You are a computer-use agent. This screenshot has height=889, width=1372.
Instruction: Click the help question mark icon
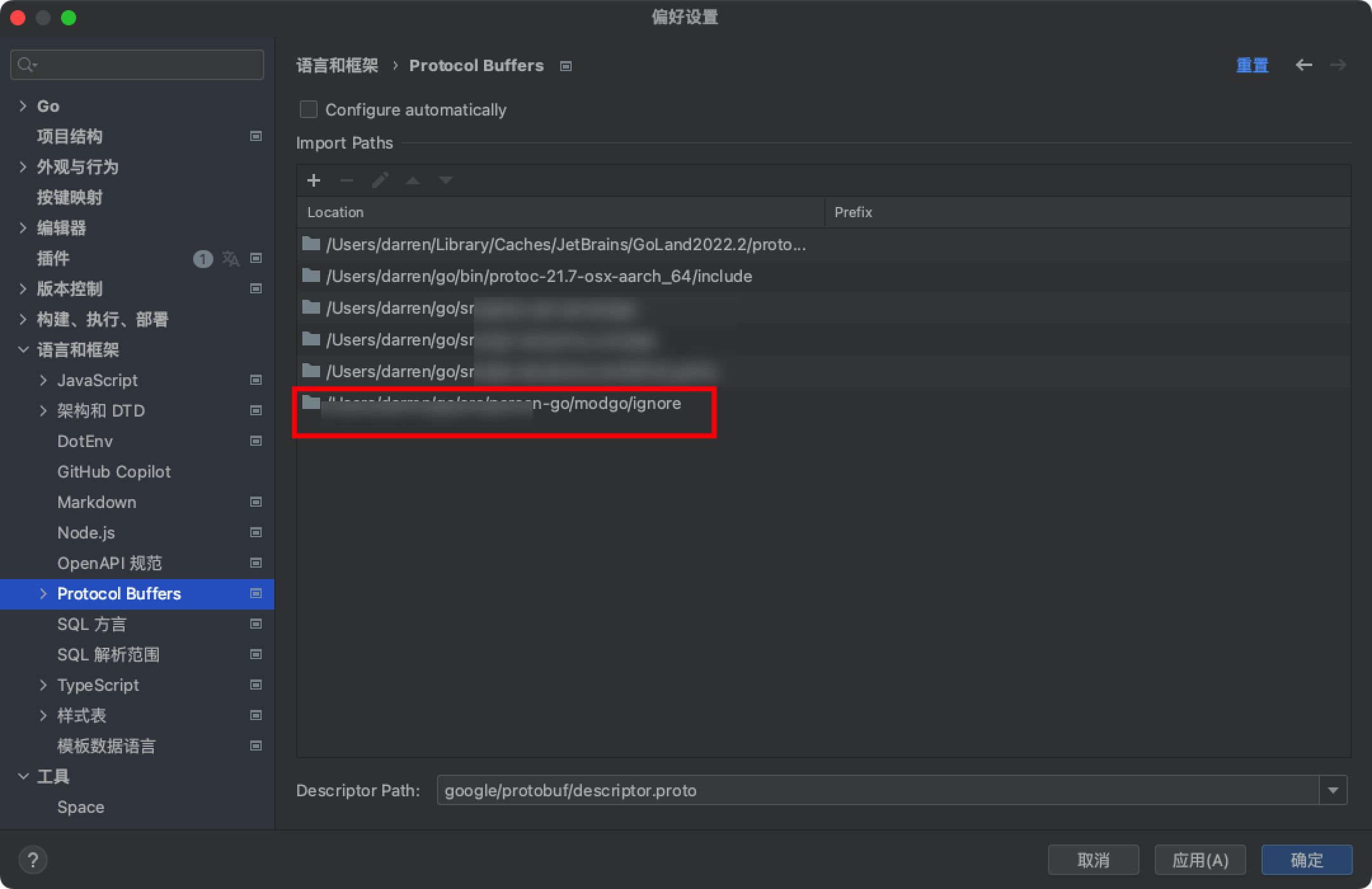pos(33,860)
